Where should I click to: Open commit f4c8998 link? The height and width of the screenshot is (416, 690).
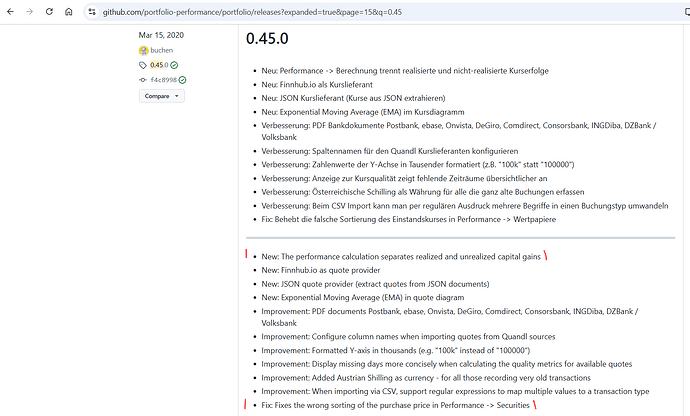164,79
